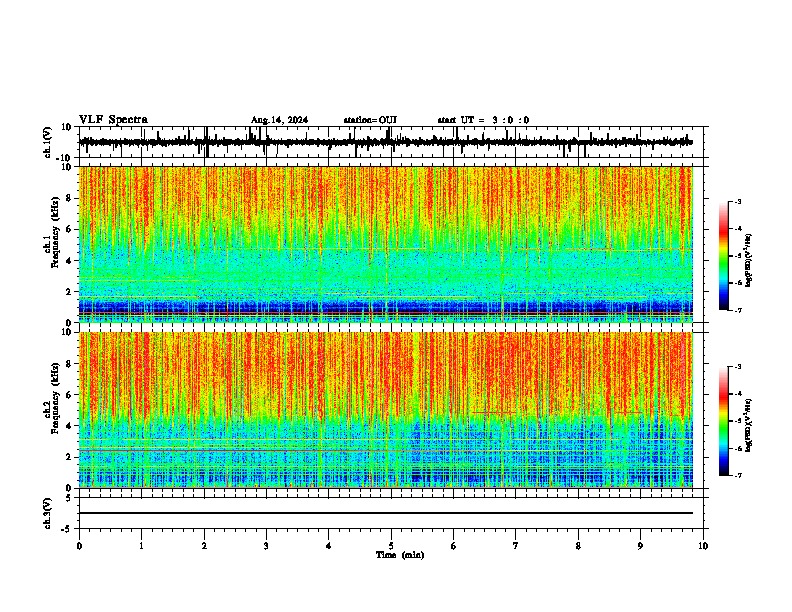Click inside the ch.2 frequency spectrogram
Viewport: 792px width, 612px height.
[x=386, y=410]
